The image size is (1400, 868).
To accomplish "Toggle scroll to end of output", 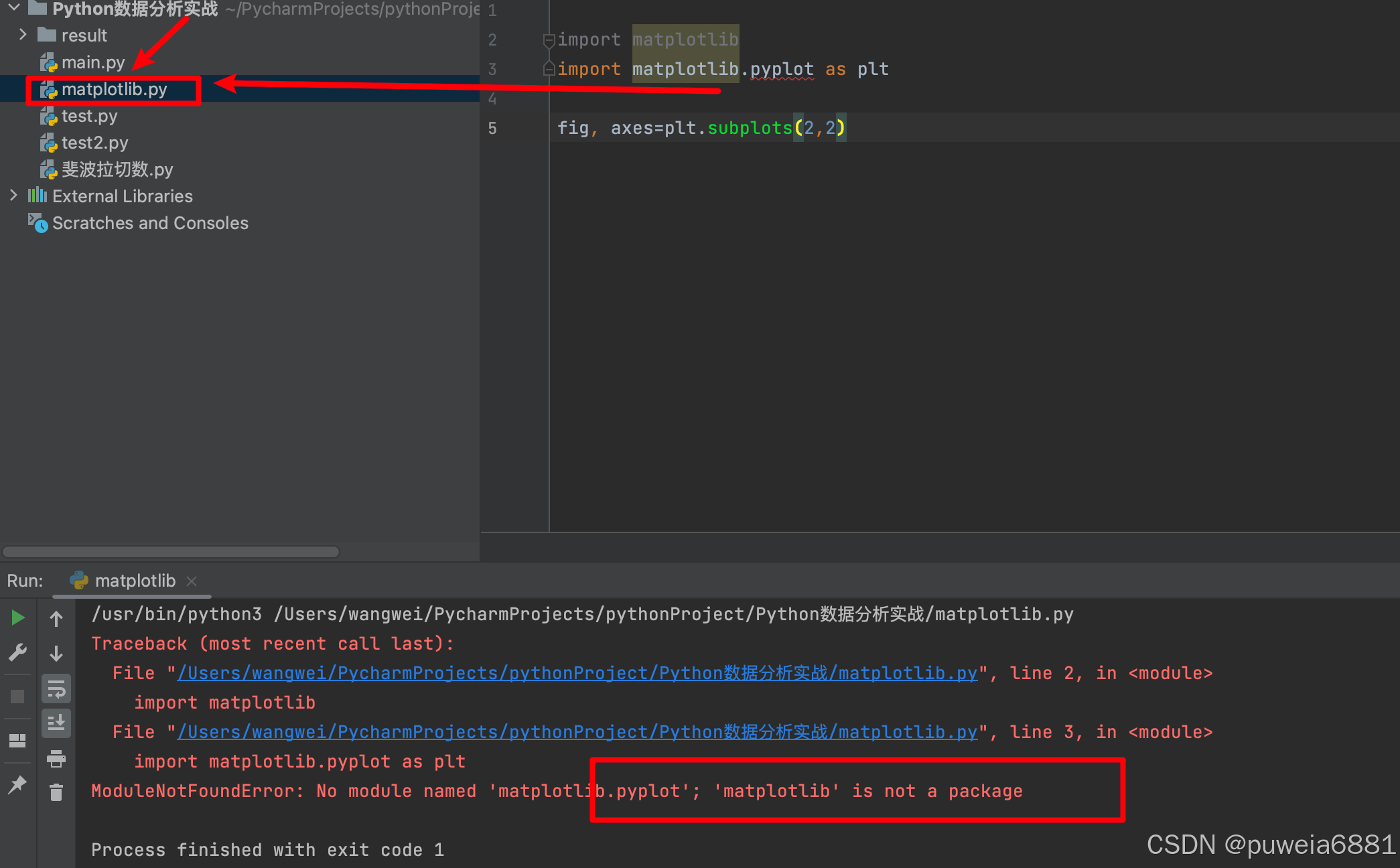I will click(x=56, y=723).
